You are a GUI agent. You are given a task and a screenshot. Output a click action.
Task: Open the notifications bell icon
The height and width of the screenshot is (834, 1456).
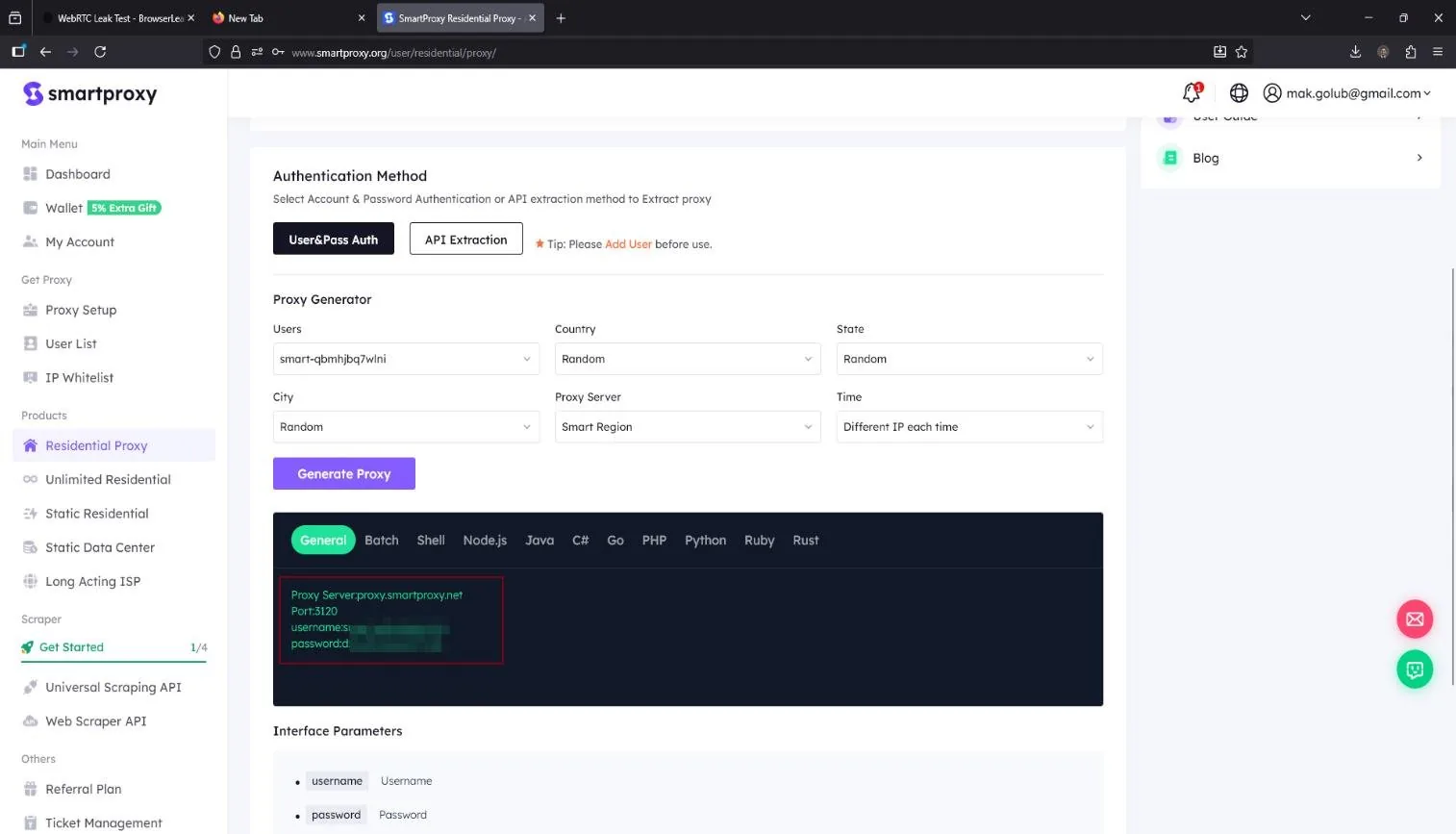(1192, 92)
